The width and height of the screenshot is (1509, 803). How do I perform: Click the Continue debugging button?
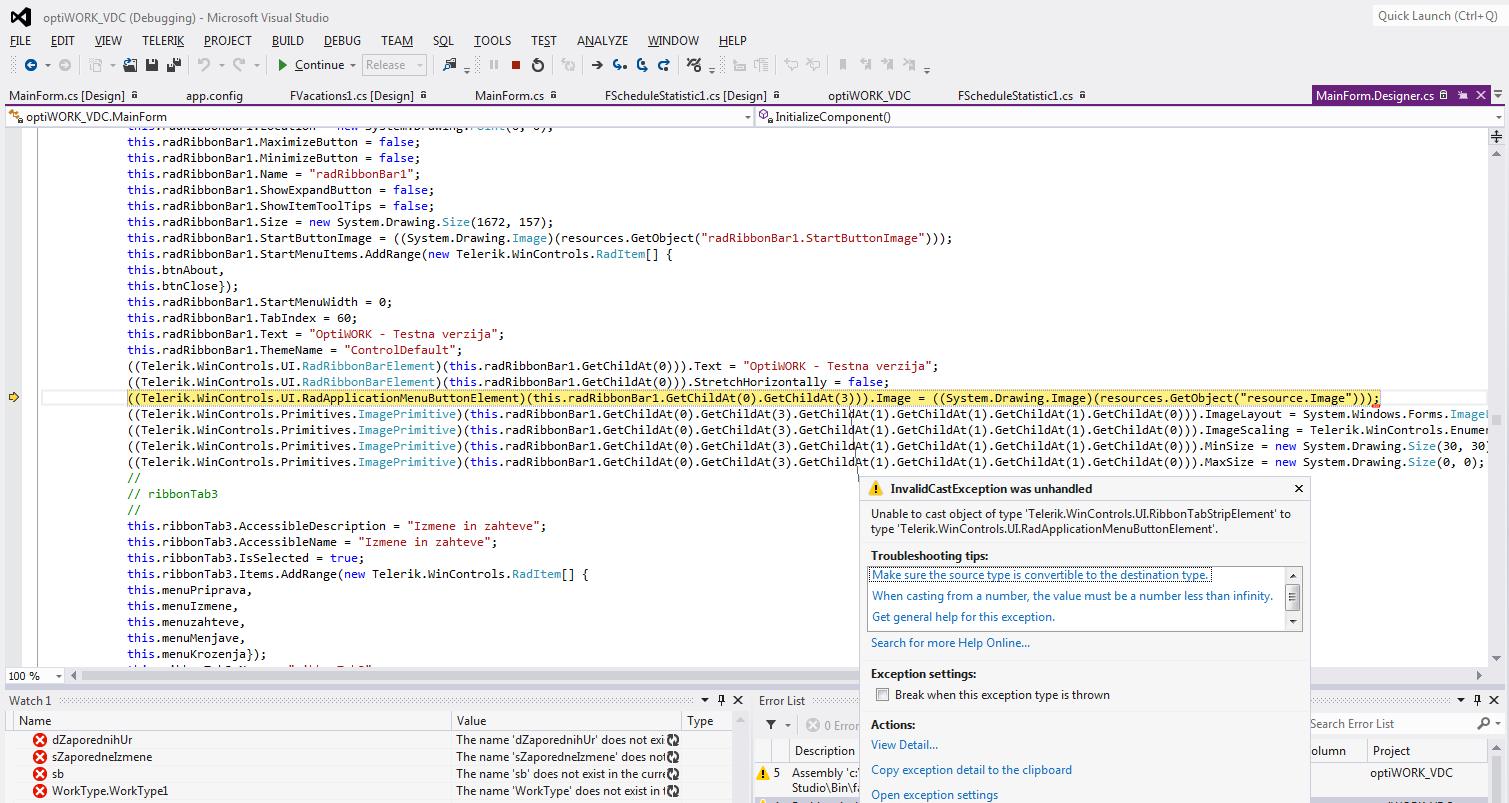click(311, 65)
